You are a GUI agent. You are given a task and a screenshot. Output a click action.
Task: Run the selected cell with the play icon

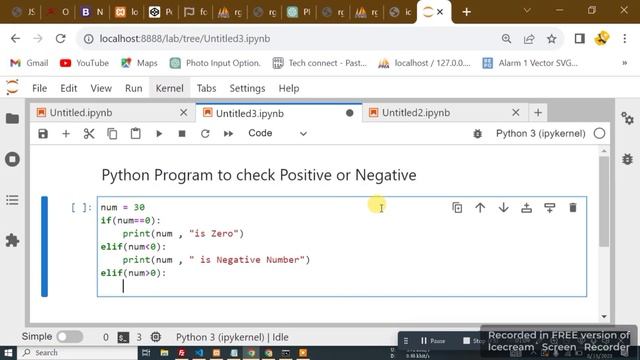[x=159, y=134]
